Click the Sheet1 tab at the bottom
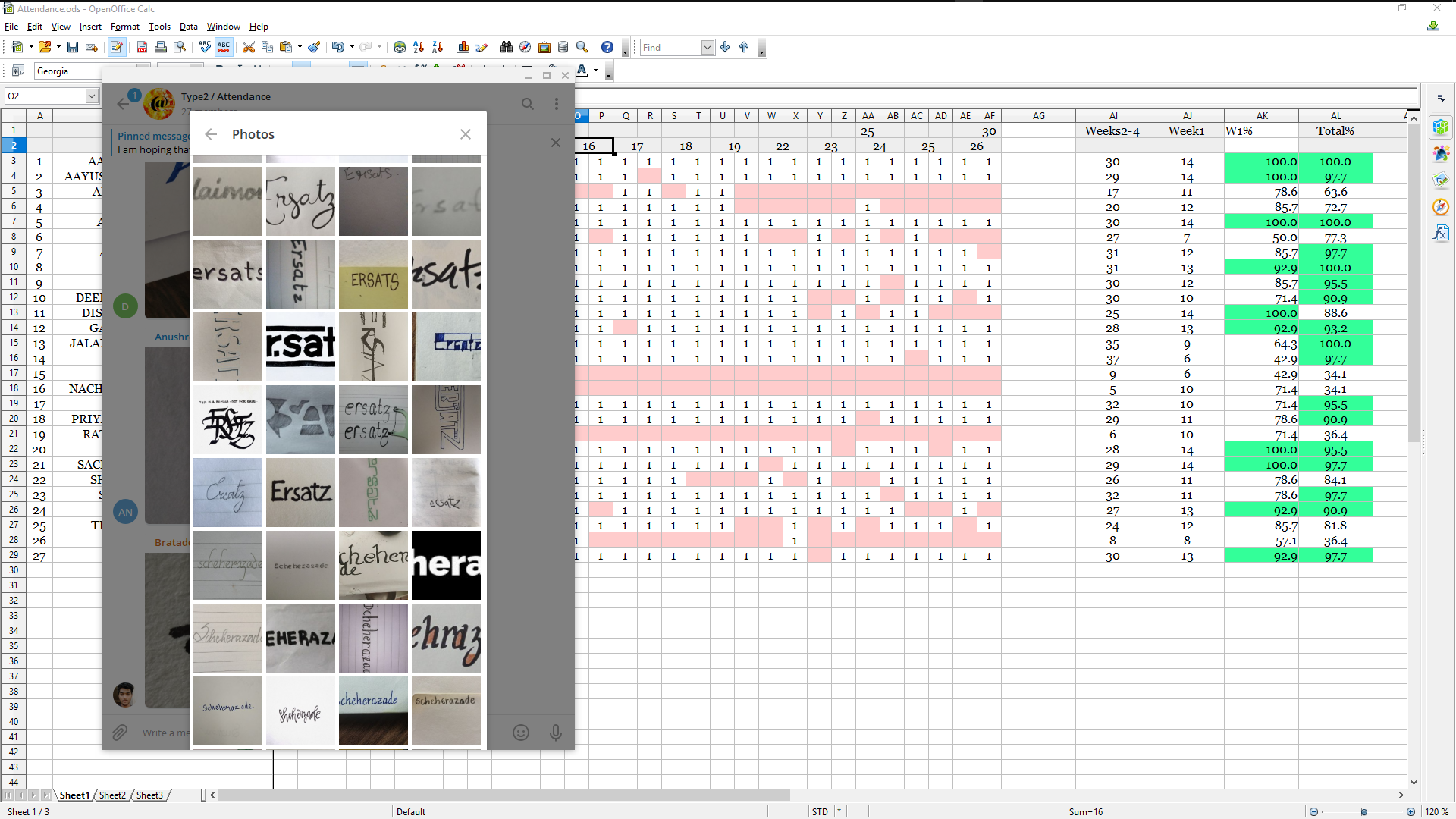The height and width of the screenshot is (819, 1456). pos(75,794)
